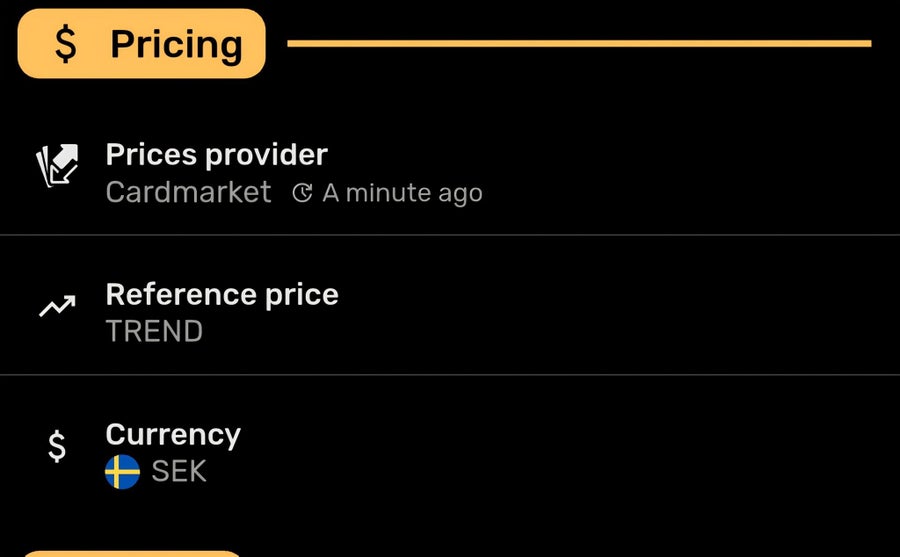Click the cards icon beside Prices provider
The image size is (900, 557).
57,165
